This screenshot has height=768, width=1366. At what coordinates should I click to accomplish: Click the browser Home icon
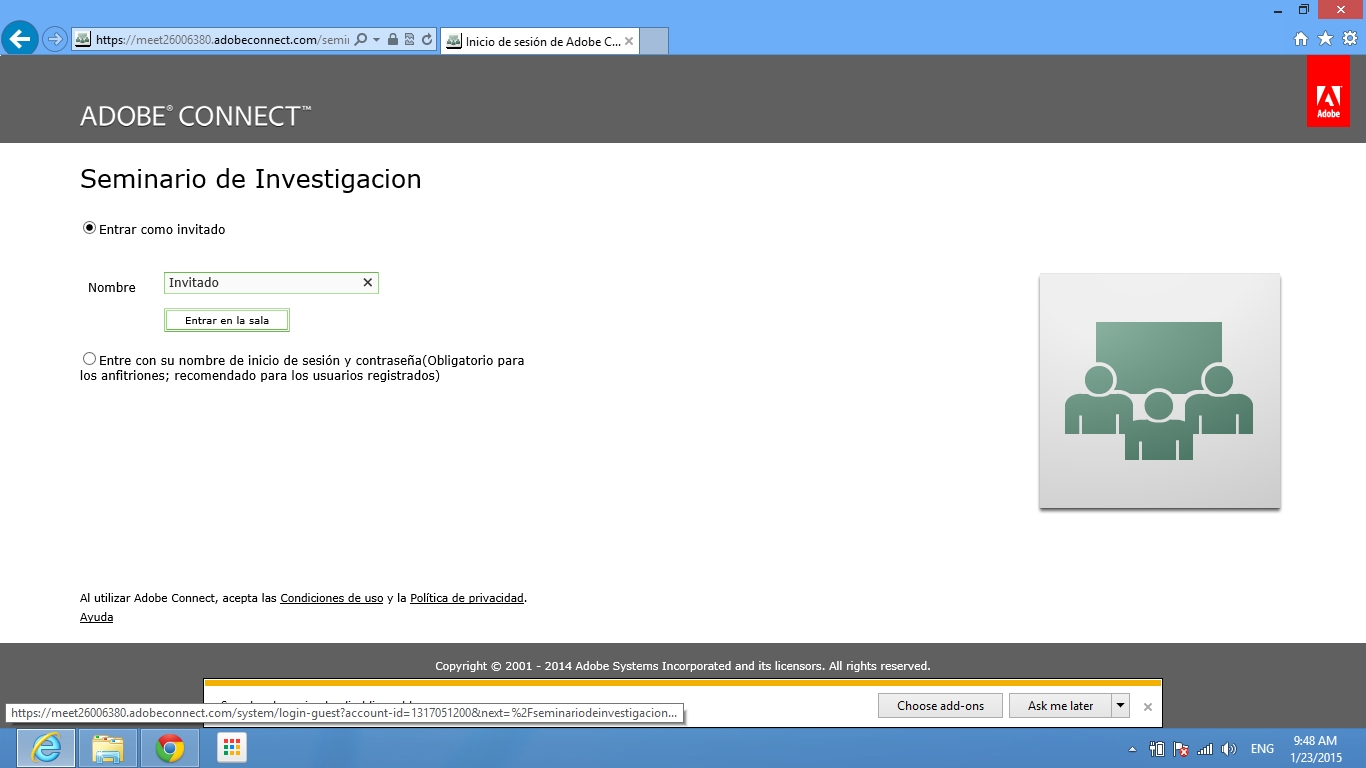pos(1301,39)
